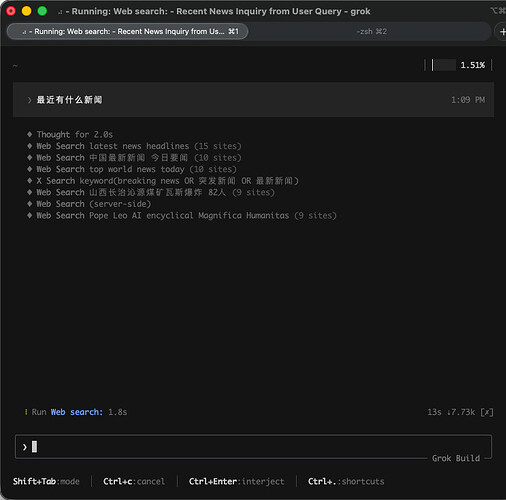
Task: Click the Thought for 2.0s line
Action: coord(75,134)
